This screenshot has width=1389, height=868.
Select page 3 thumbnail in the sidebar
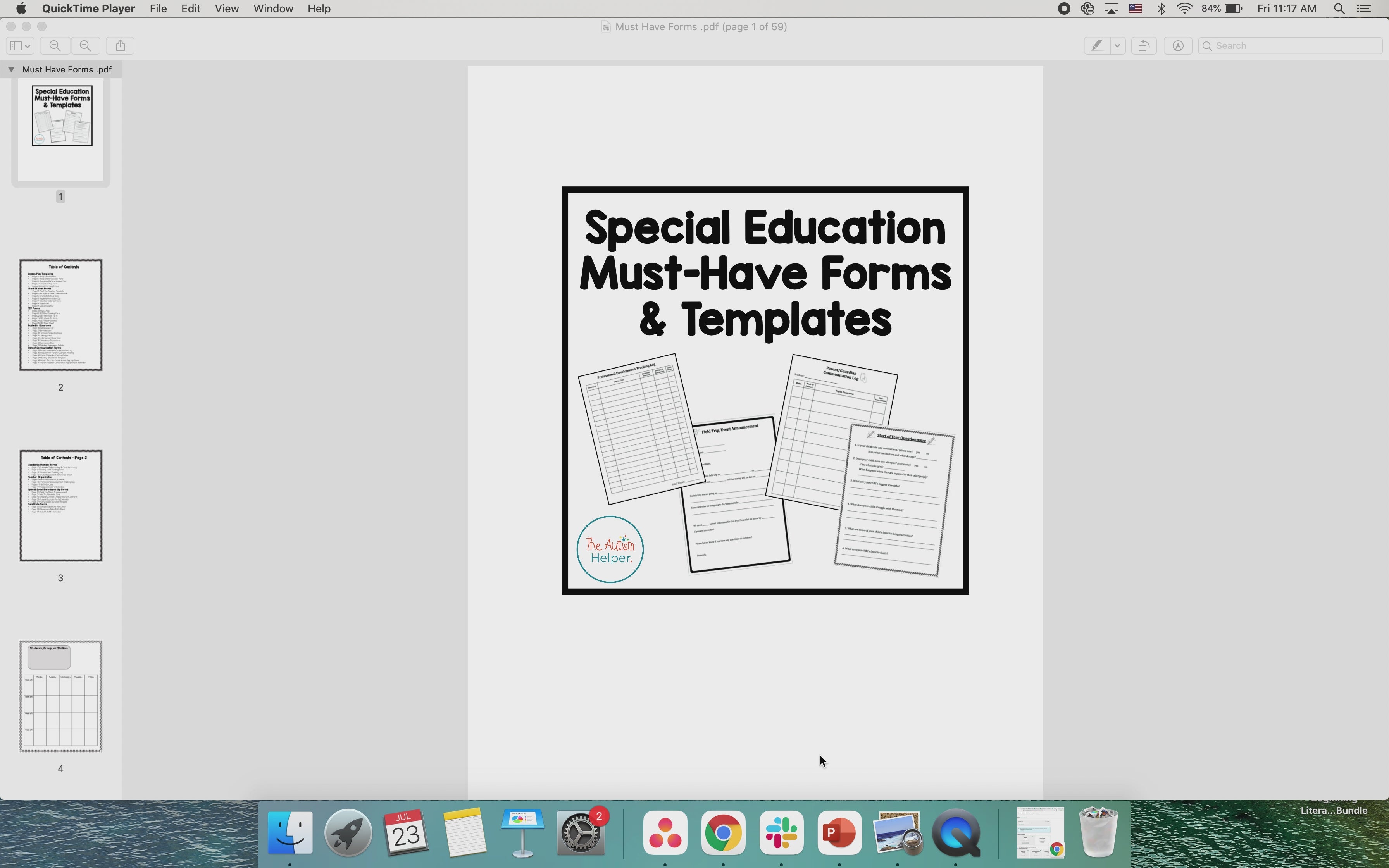61,506
